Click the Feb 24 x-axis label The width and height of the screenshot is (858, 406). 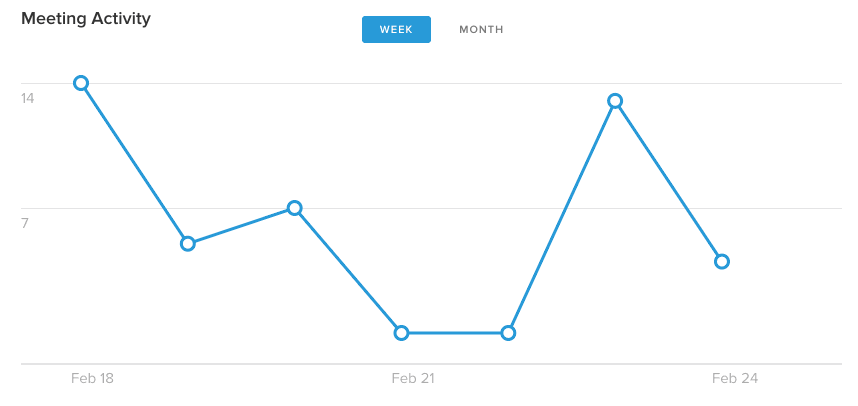734,378
